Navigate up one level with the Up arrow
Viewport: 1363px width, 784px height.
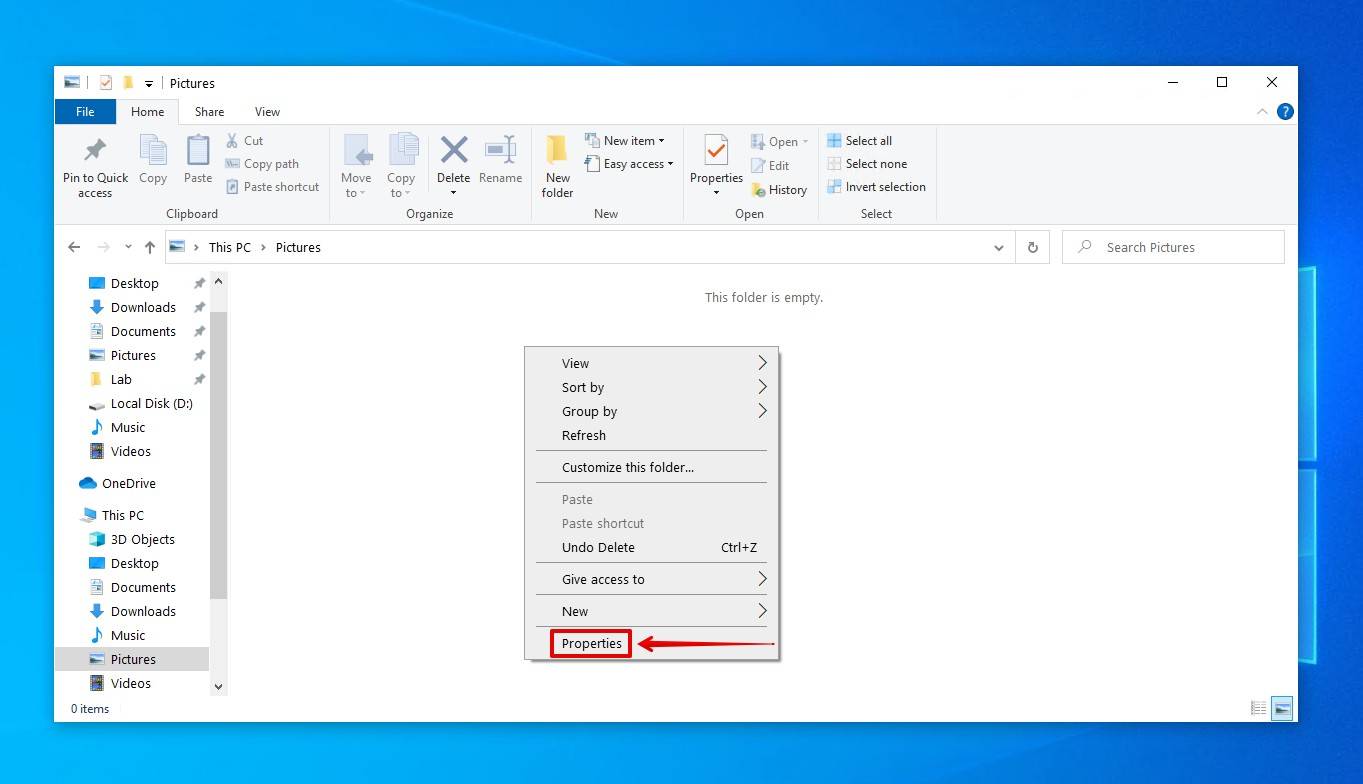click(x=149, y=247)
